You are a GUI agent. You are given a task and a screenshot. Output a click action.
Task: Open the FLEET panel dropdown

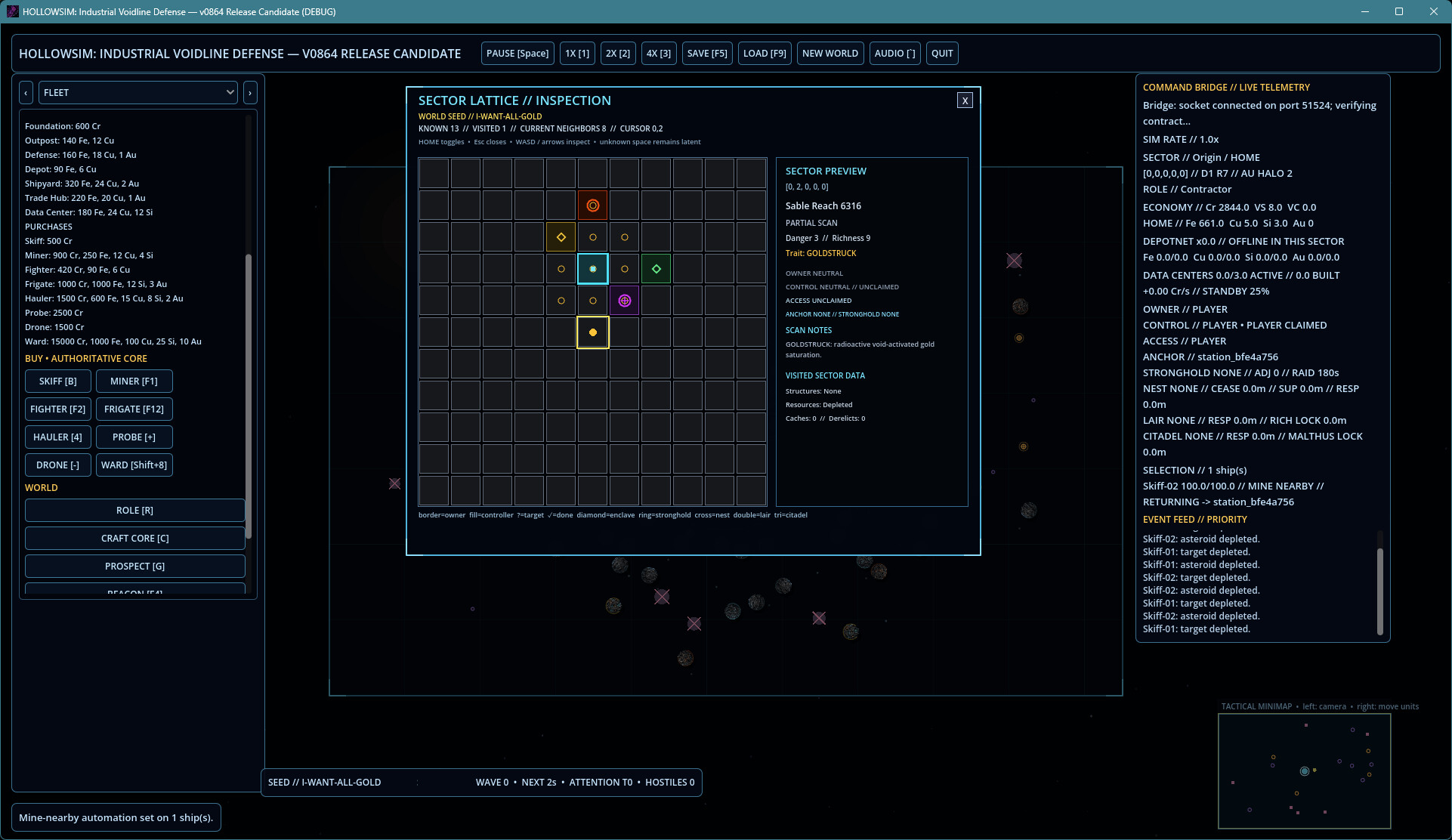point(138,93)
